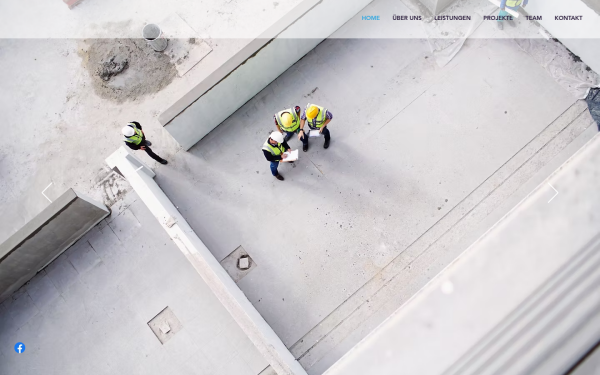The width and height of the screenshot is (600, 375).
Task: Go to previous slide with left arrow
Action: point(47,192)
